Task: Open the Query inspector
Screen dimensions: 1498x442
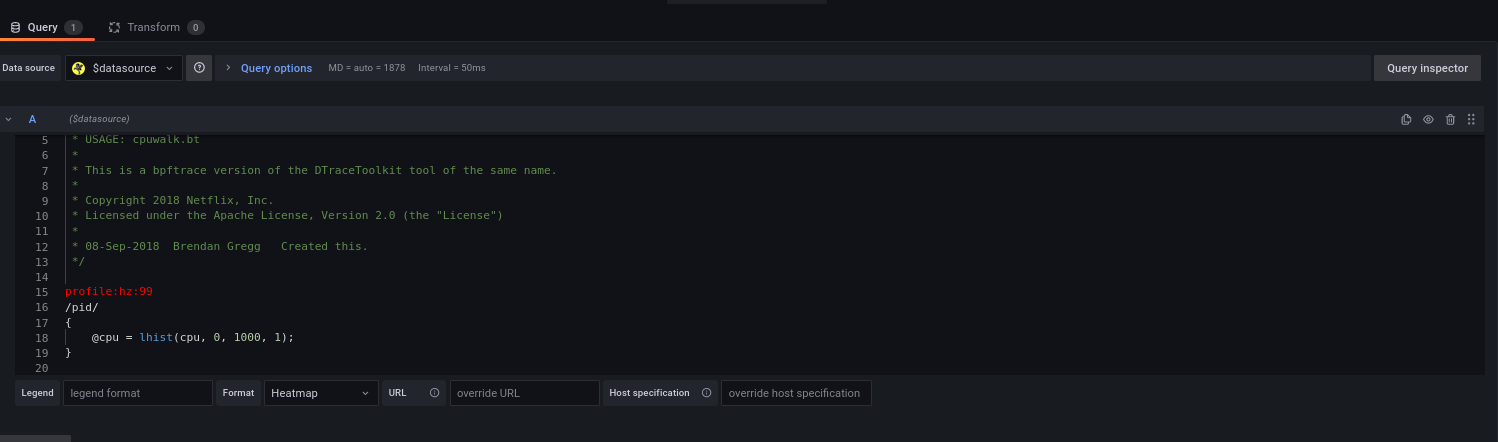Action: [1426, 68]
